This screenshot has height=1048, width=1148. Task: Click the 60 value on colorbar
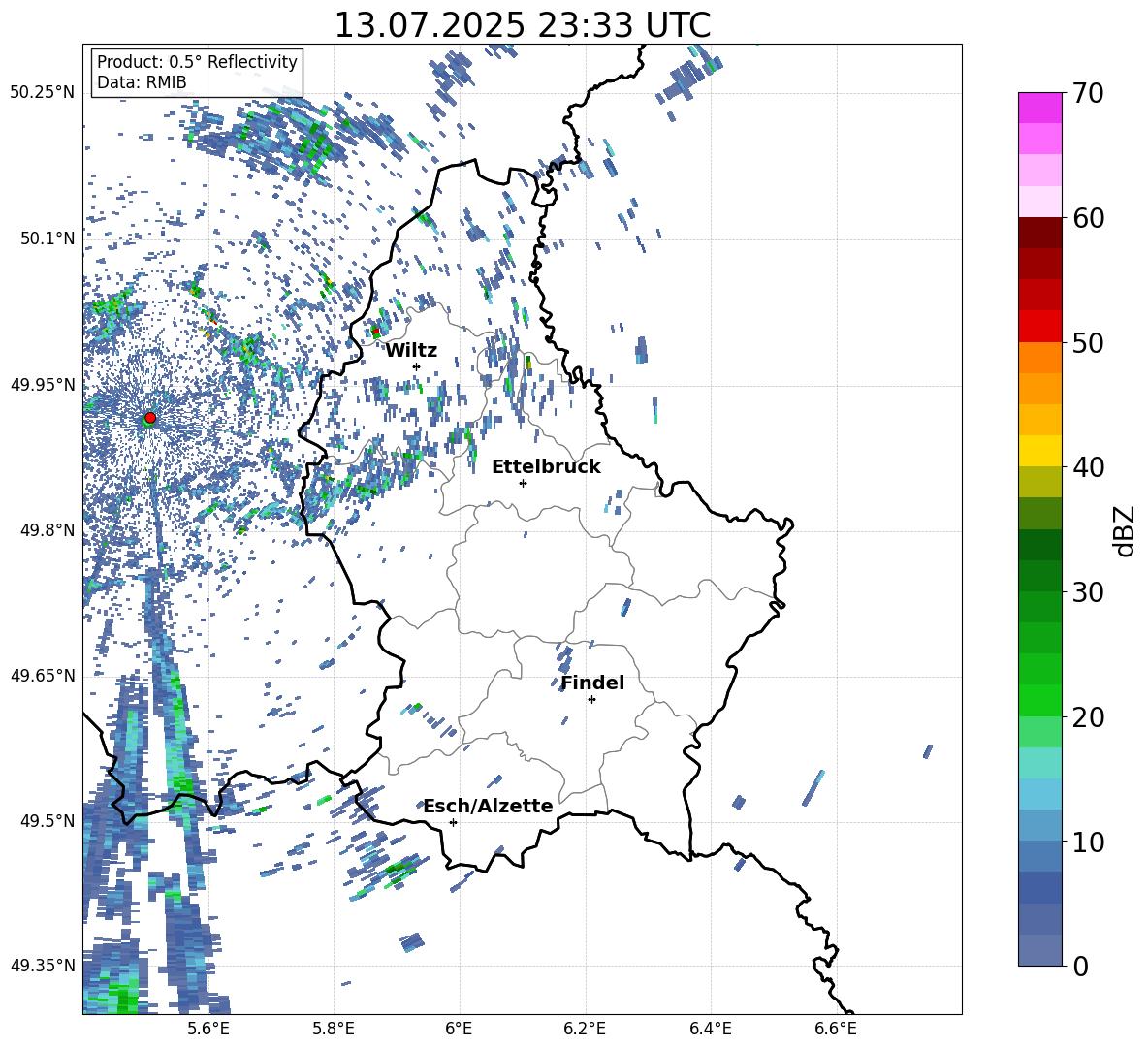1088,218
